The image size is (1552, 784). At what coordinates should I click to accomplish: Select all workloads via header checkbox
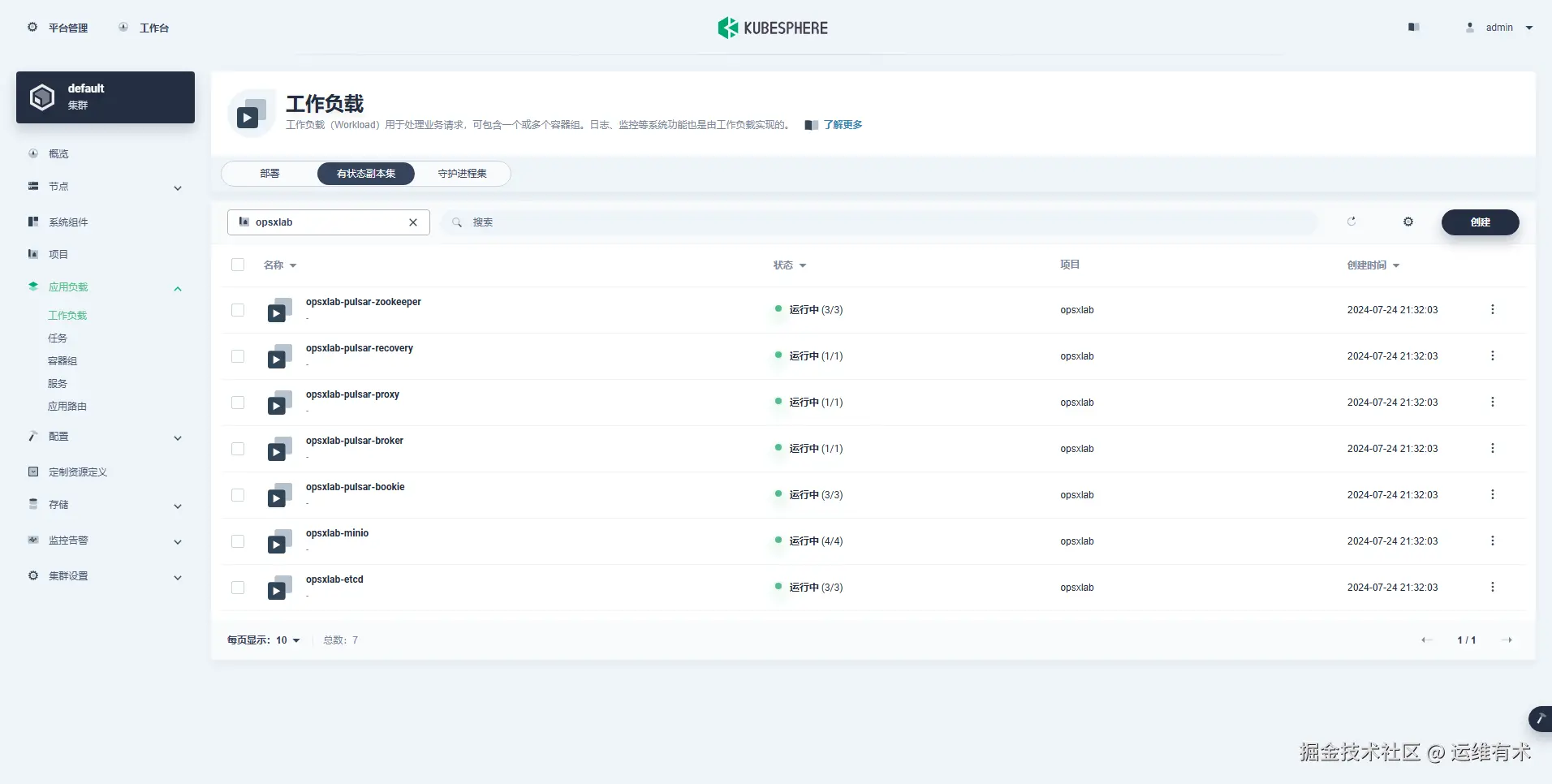click(x=238, y=265)
